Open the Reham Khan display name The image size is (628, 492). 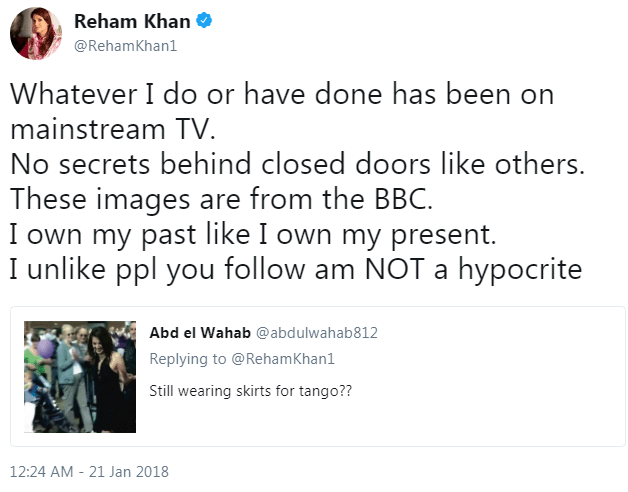point(132,22)
